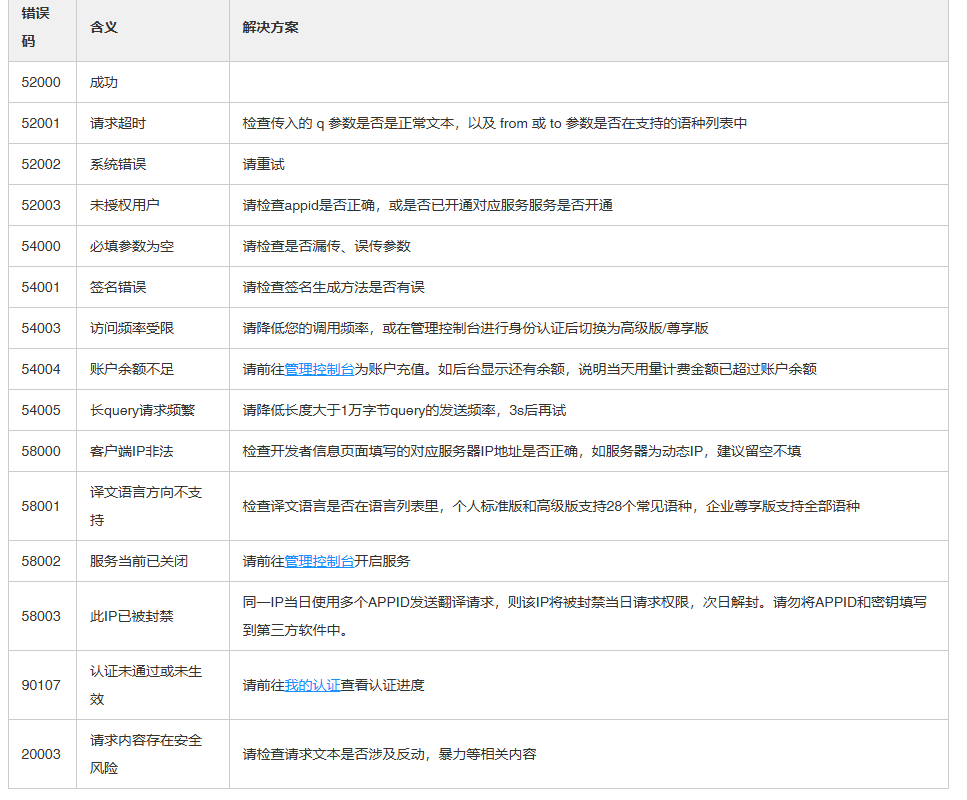Viewport: 967px width, 800px height.
Task: Select error code 90107
Action: (41, 685)
